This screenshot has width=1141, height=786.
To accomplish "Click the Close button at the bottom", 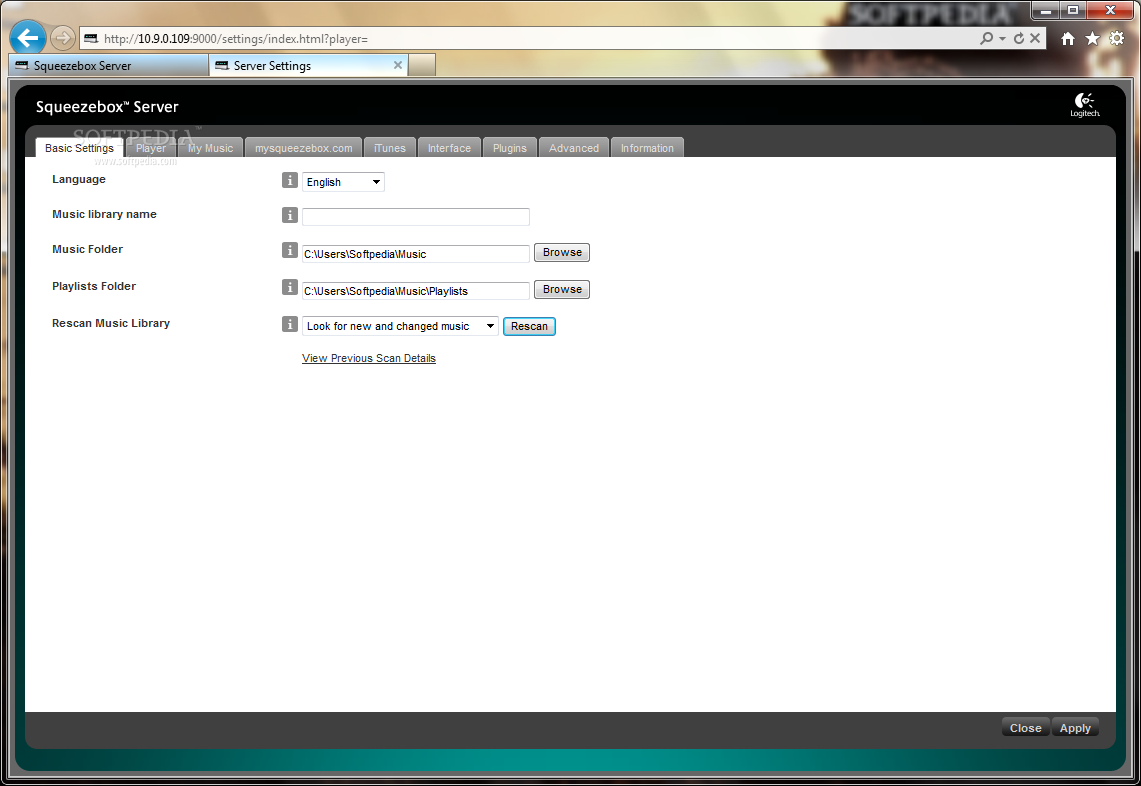I will pos(1025,728).
